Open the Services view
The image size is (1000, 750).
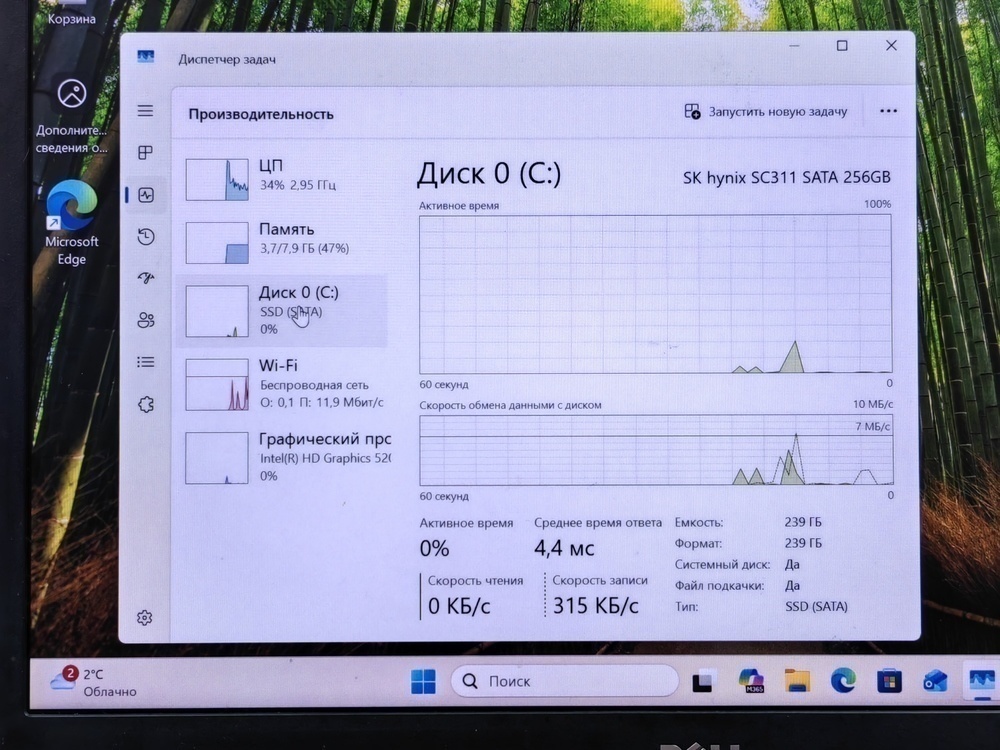pyautogui.click(x=145, y=403)
